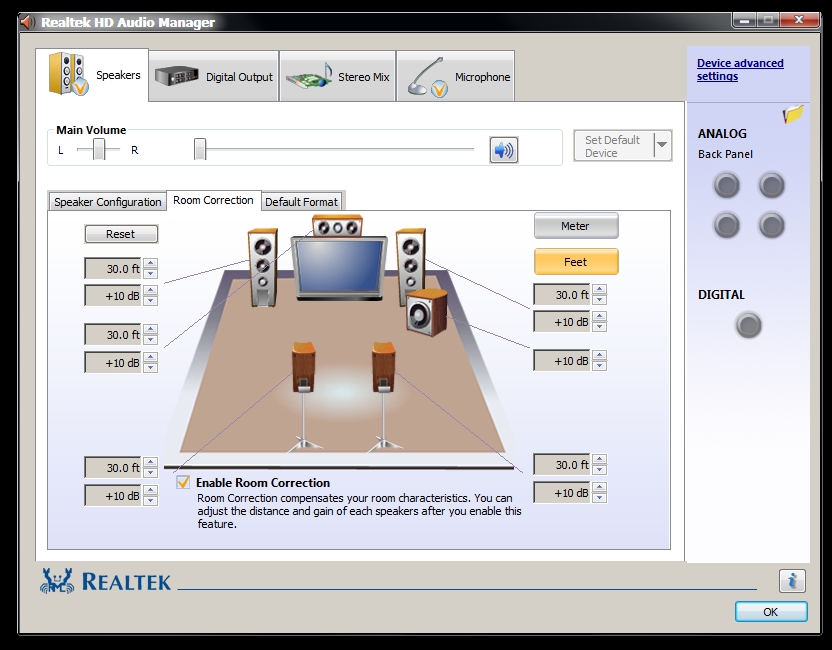Switch to the Stereo Mix tab
This screenshot has height=650, width=832.
(x=337, y=76)
